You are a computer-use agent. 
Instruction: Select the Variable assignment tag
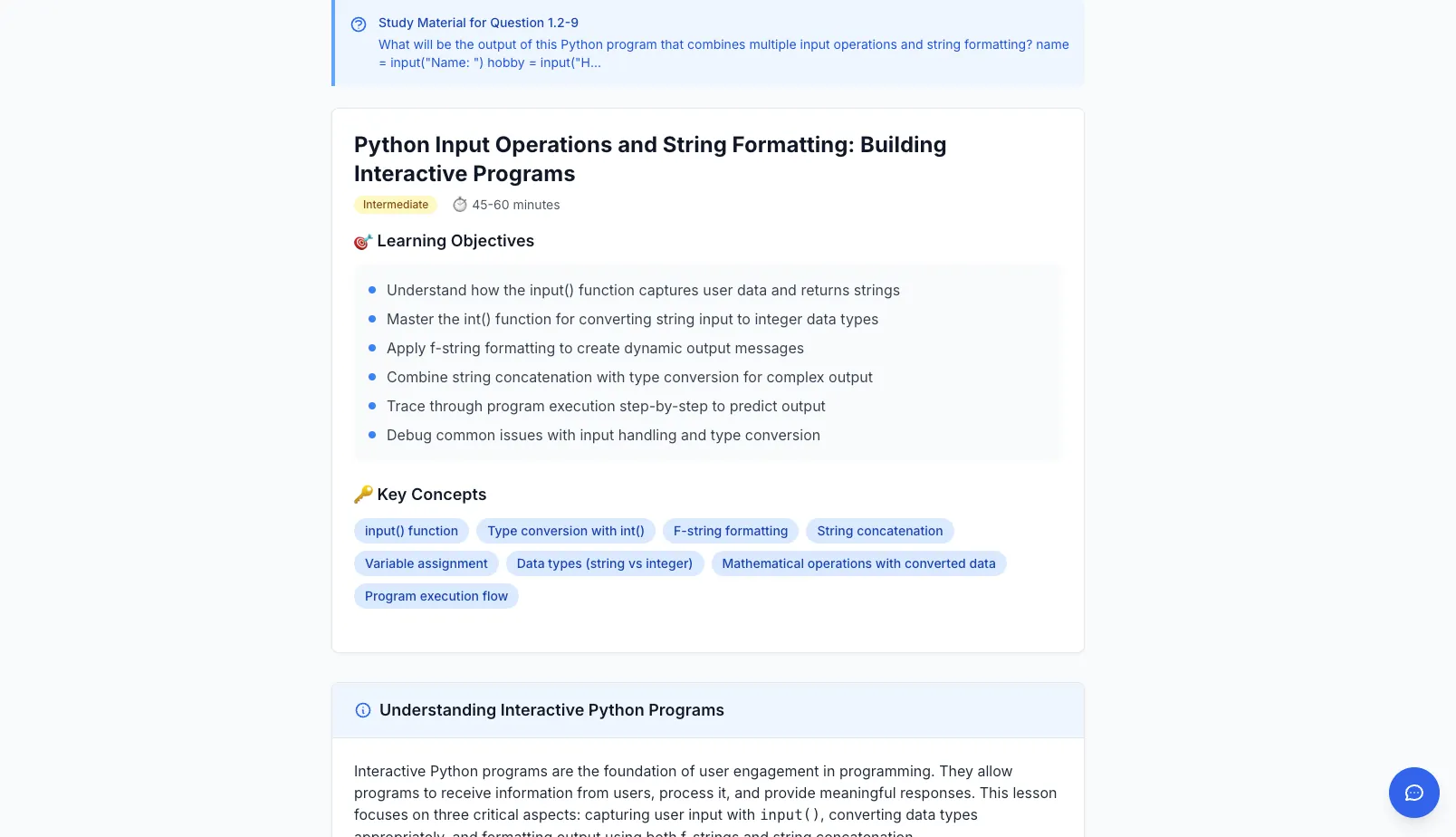[426, 563]
